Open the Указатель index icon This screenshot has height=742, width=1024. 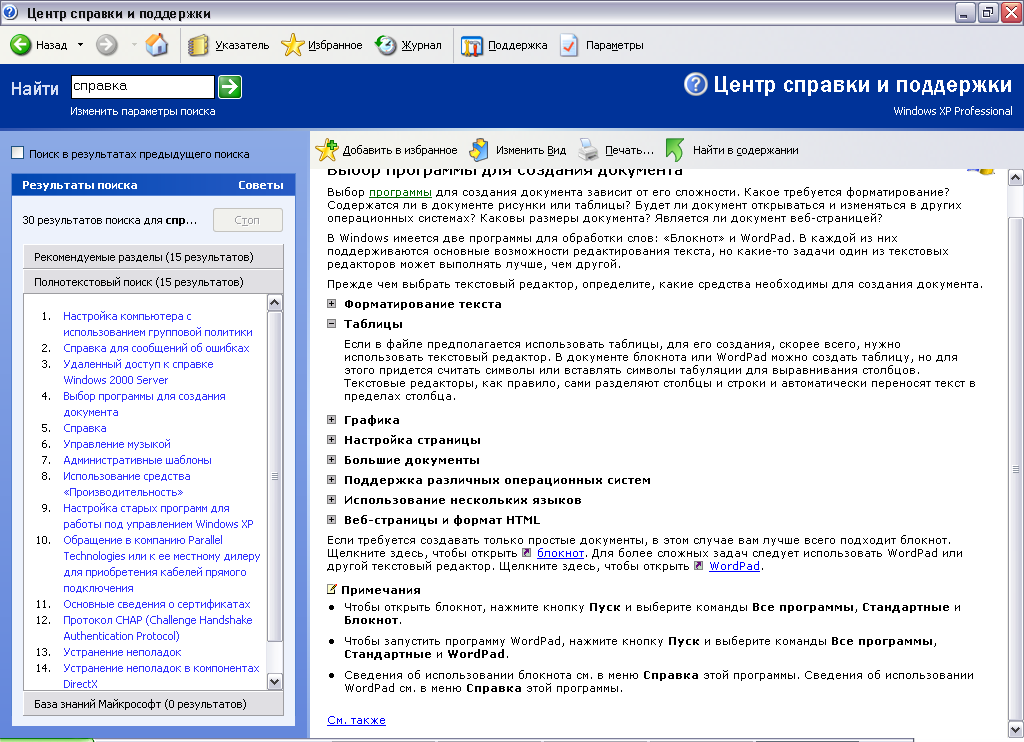pos(199,45)
